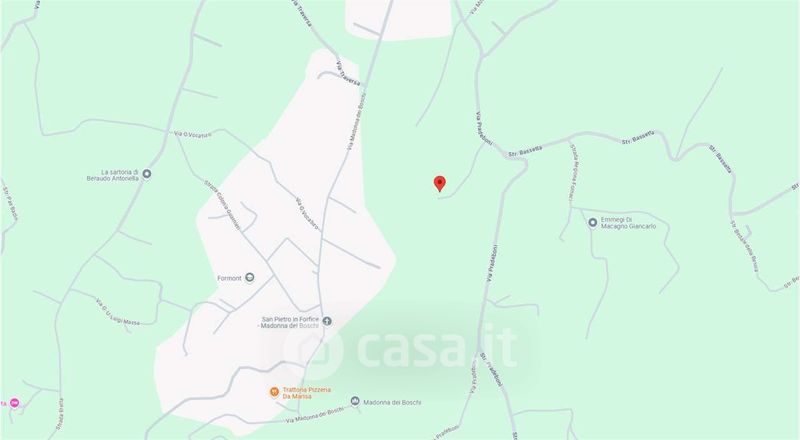Click the San Pietro in Forfice church icon

pos(327,321)
